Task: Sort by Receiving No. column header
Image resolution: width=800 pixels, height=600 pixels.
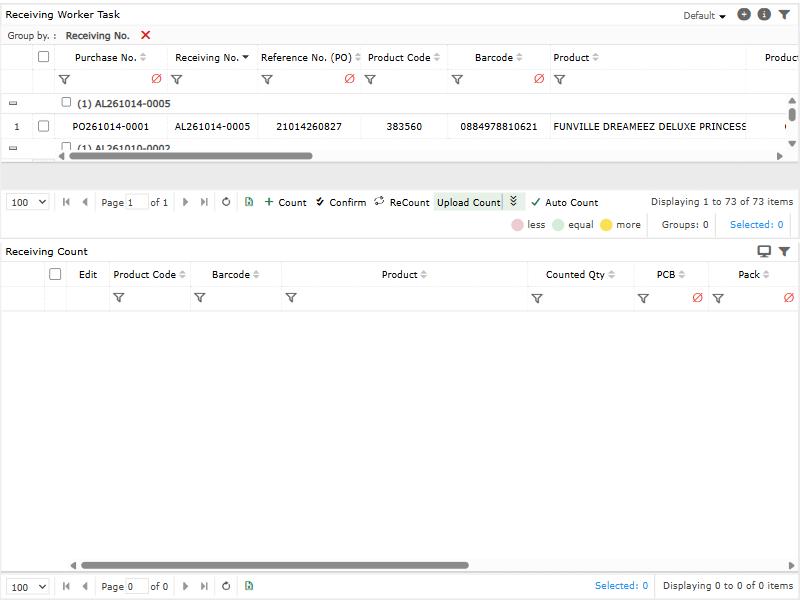Action: click(212, 58)
